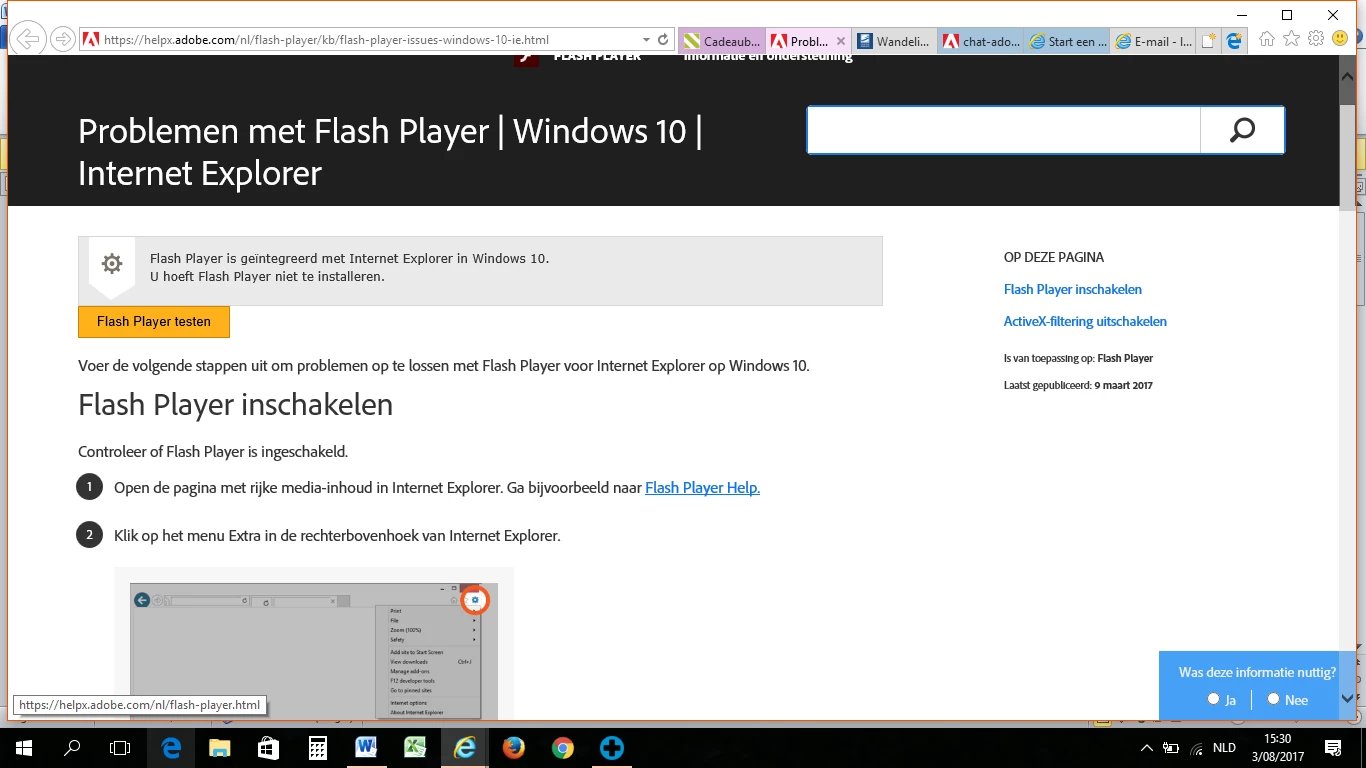
Task: Collapse the feedback panel with chevron
Action: tap(1347, 699)
